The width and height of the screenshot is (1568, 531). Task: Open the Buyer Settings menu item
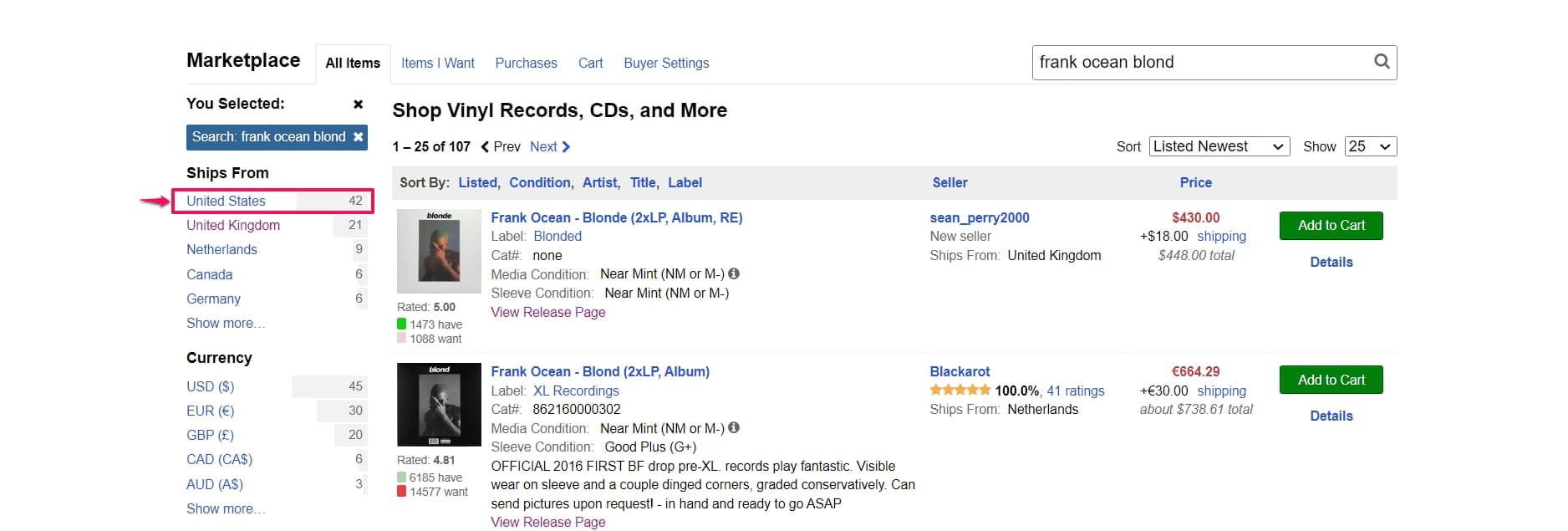[x=666, y=63]
